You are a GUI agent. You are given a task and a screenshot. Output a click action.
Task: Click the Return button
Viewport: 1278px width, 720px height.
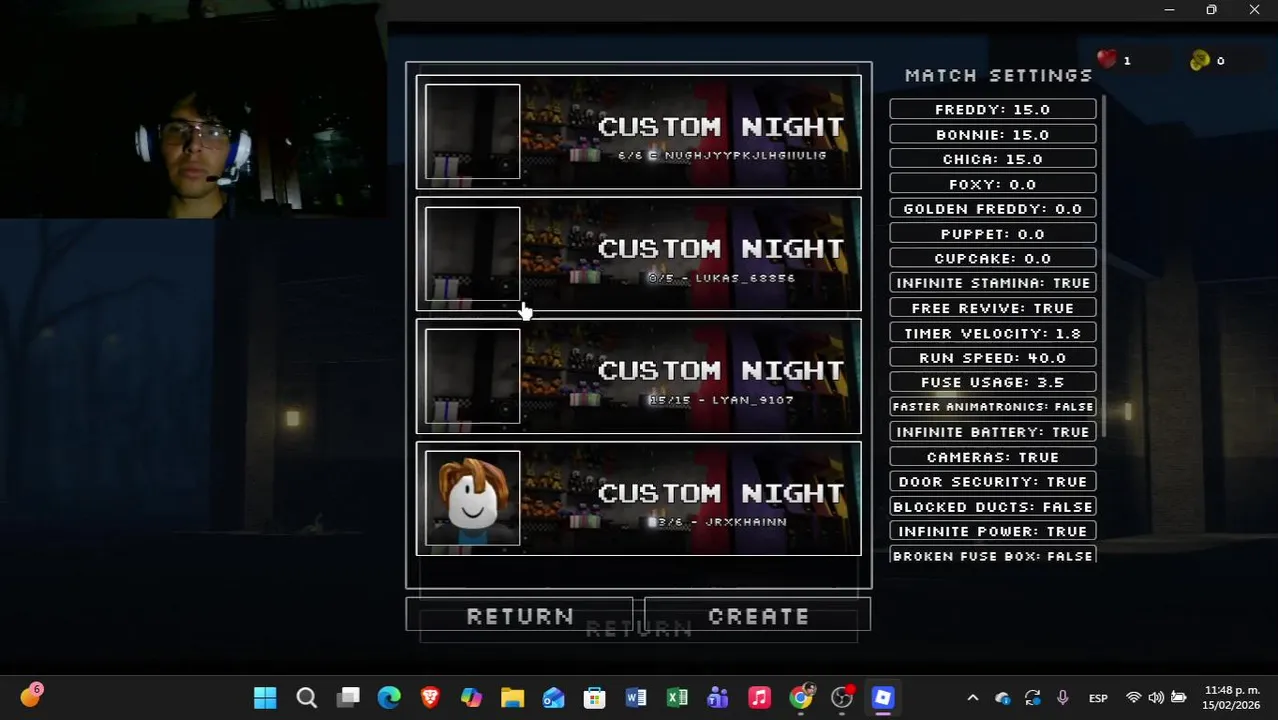[x=519, y=616]
